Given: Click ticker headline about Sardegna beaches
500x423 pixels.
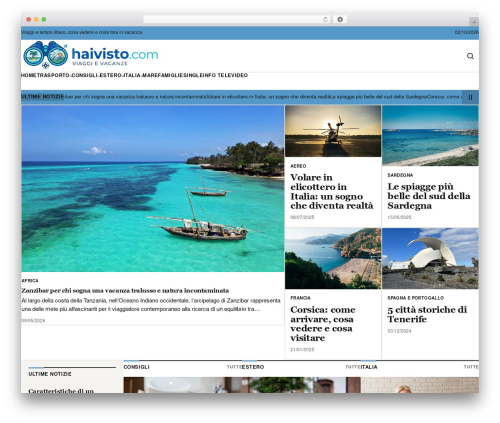Looking at the screenshot, I should click(379, 97).
